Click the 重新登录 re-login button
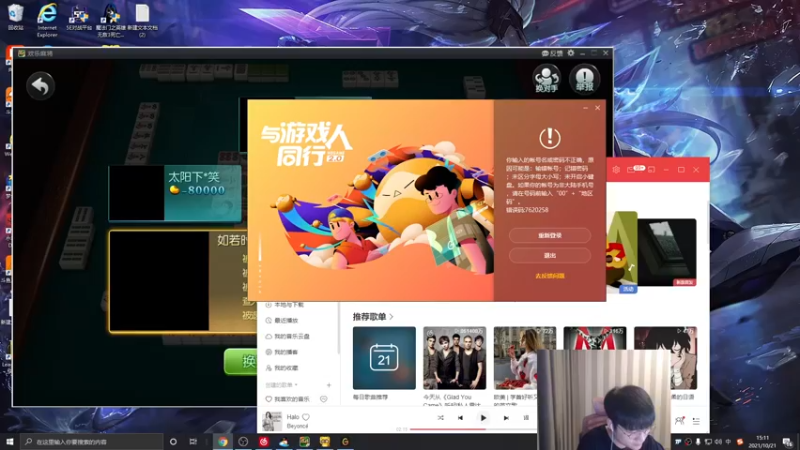This screenshot has width=800, height=450. click(x=549, y=235)
